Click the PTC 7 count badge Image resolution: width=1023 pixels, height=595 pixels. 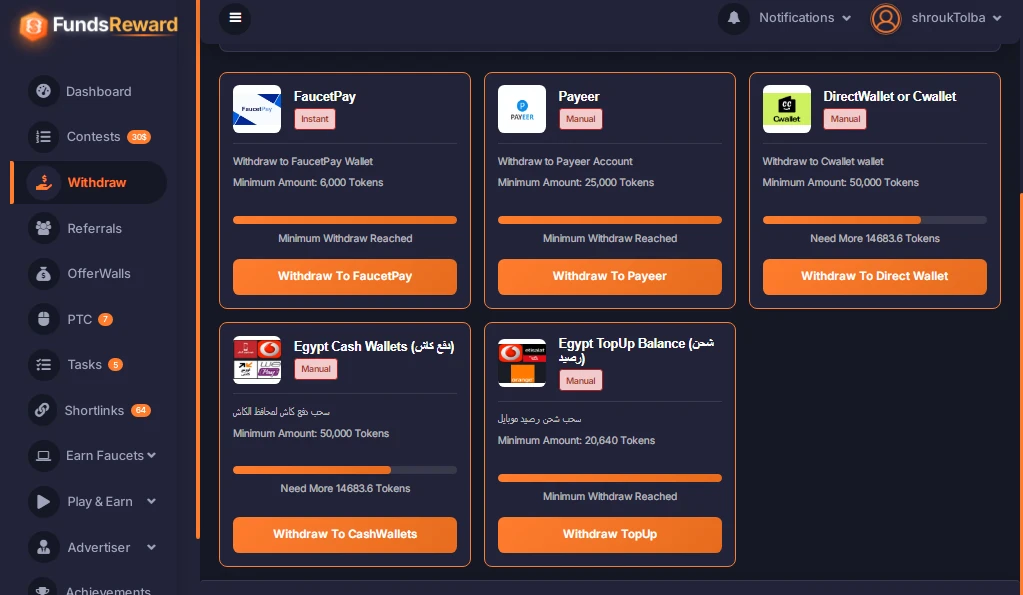(105, 319)
